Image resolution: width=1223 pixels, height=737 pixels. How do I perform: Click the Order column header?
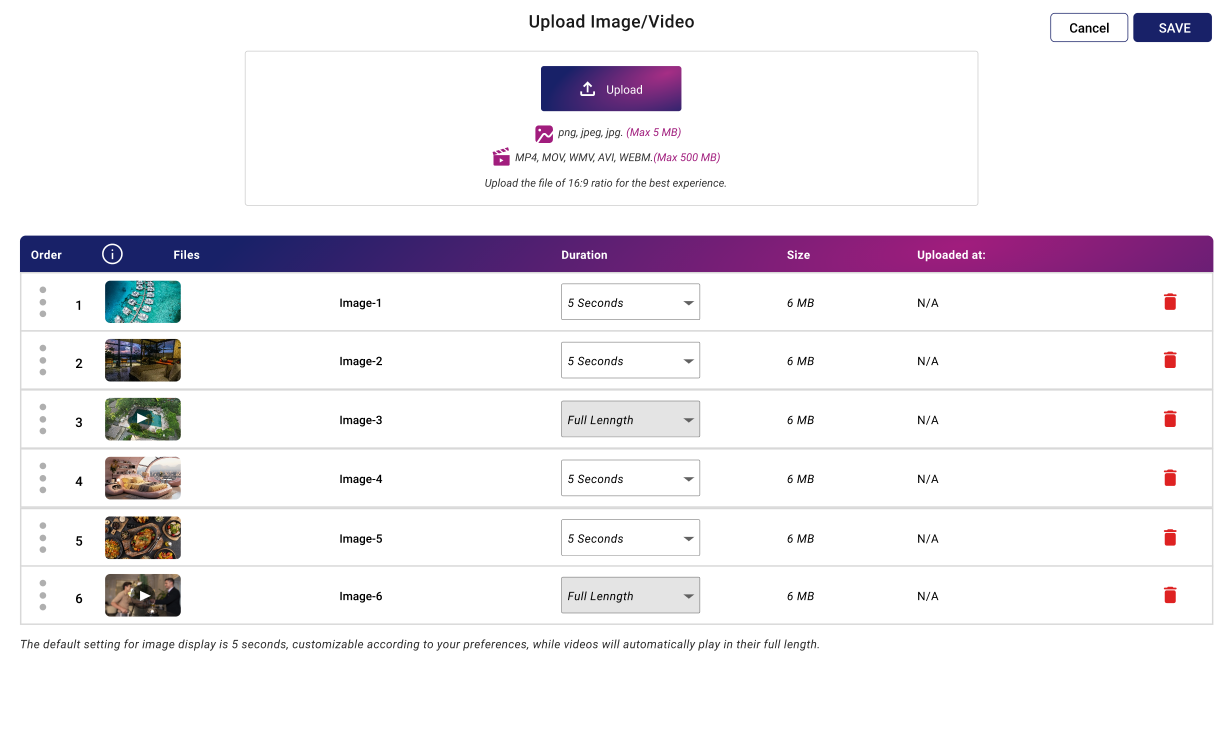coord(46,255)
